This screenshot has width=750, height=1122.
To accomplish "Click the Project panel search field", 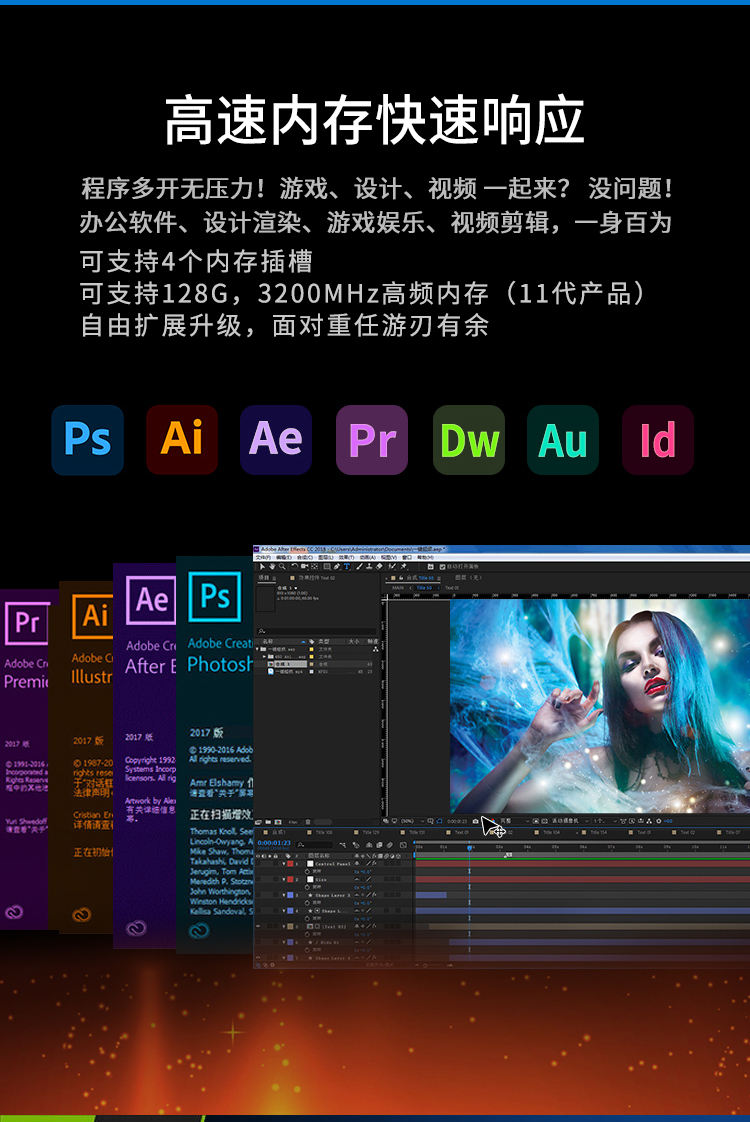I will click(x=316, y=631).
